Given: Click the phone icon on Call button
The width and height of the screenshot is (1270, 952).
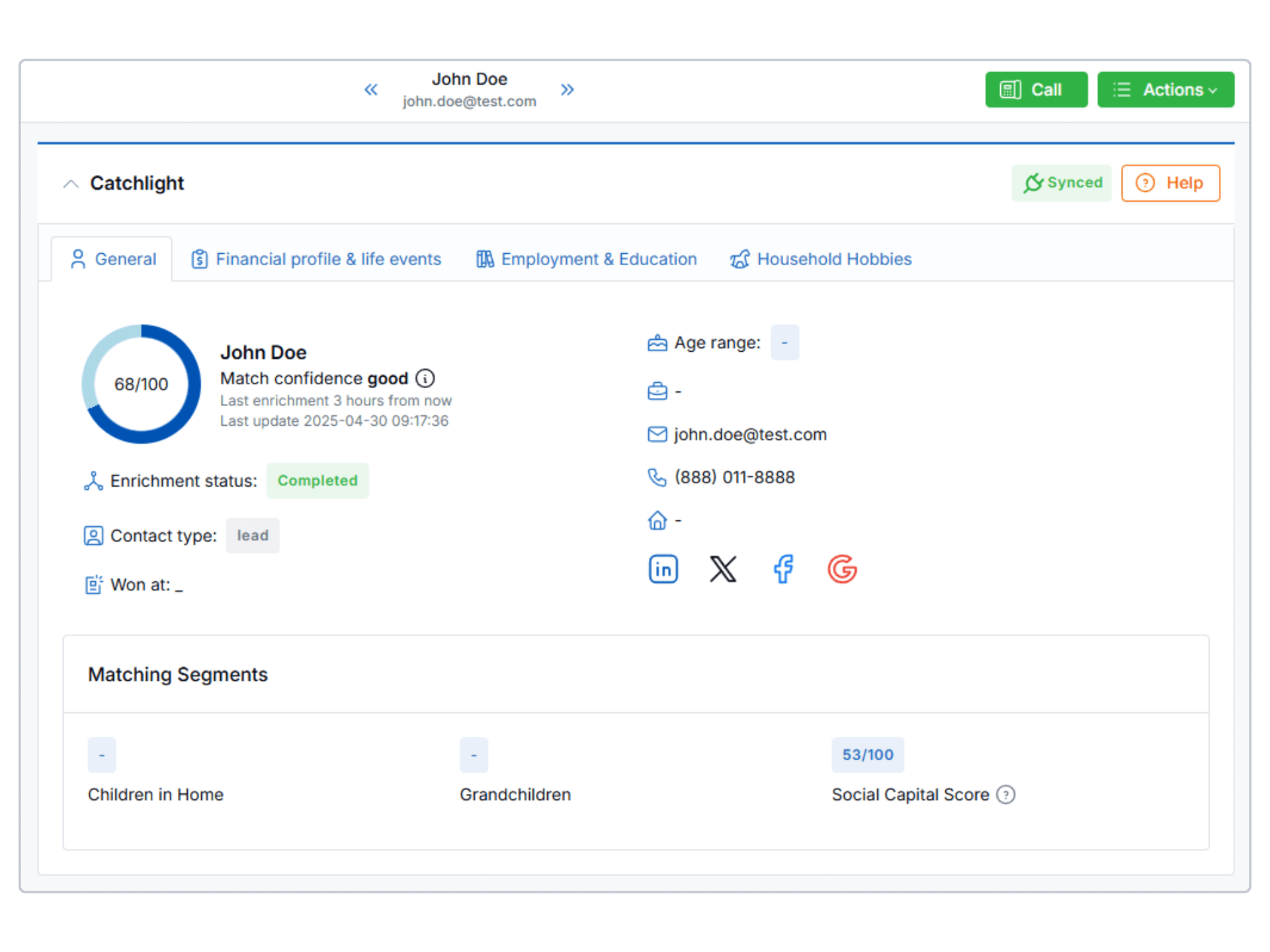Looking at the screenshot, I should pyautogui.click(x=1010, y=89).
